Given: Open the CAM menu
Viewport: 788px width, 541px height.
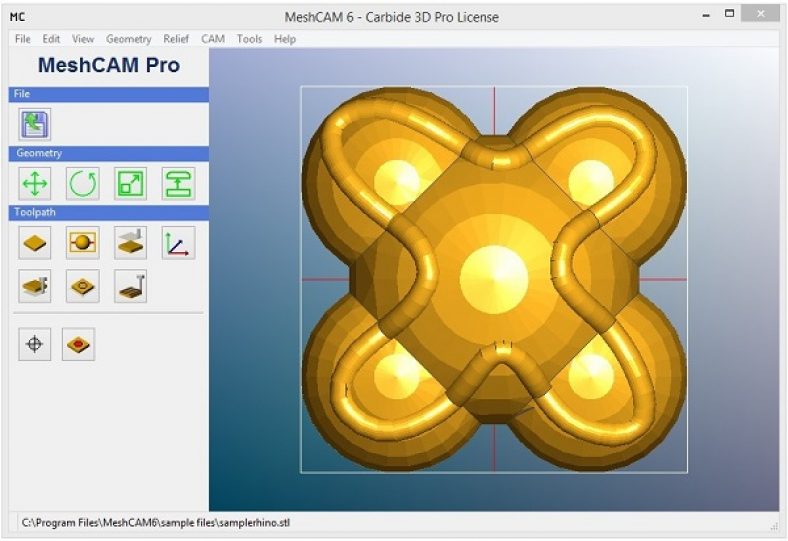Looking at the screenshot, I should click(x=213, y=39).
